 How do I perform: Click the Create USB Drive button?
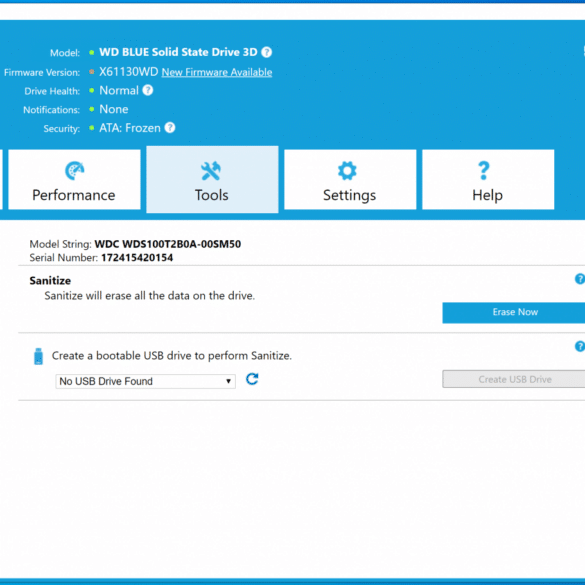(x=515, y=379)
